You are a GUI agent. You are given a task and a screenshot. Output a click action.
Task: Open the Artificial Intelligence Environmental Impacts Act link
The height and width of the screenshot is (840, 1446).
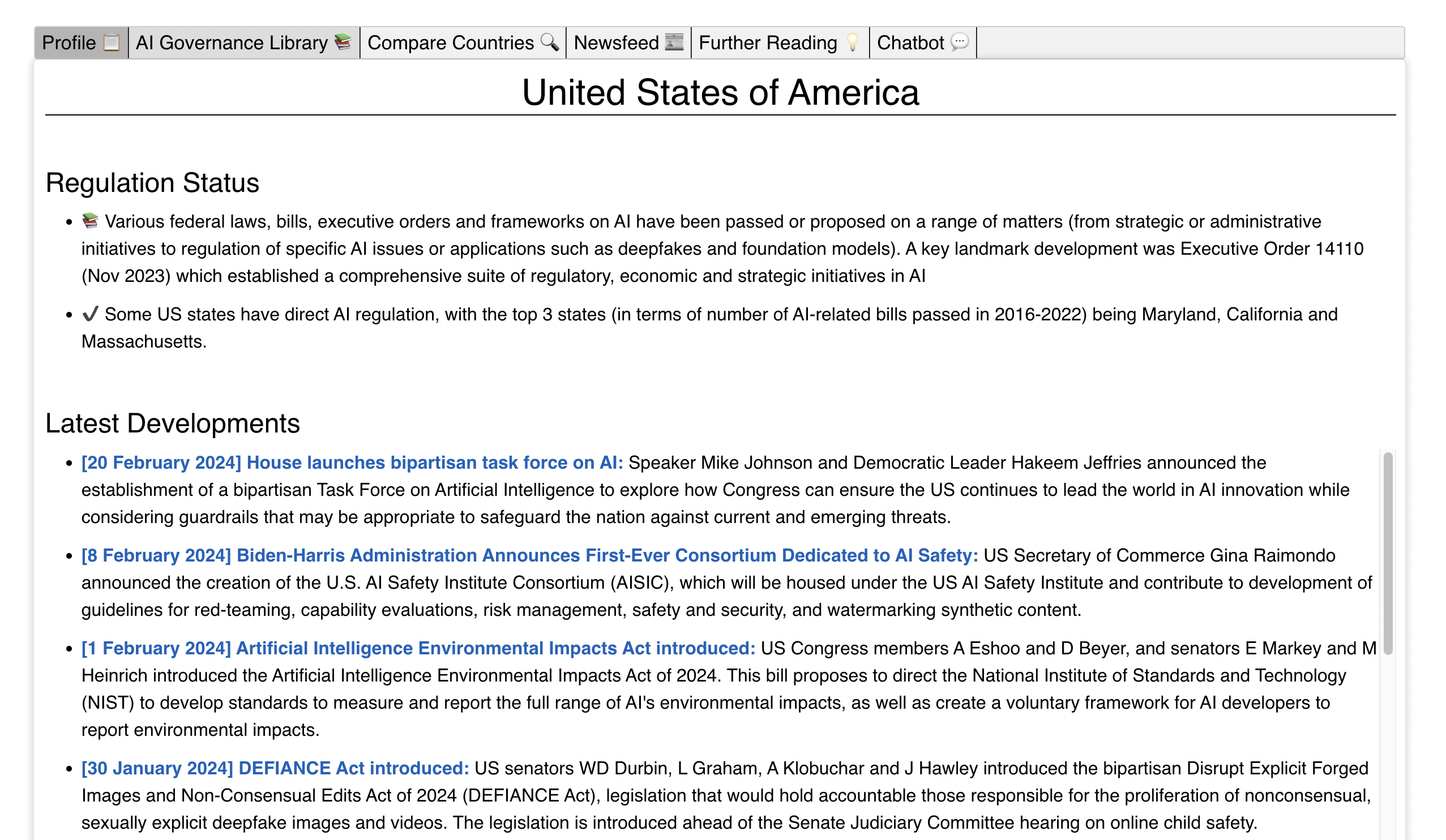(x=419, y=648)
